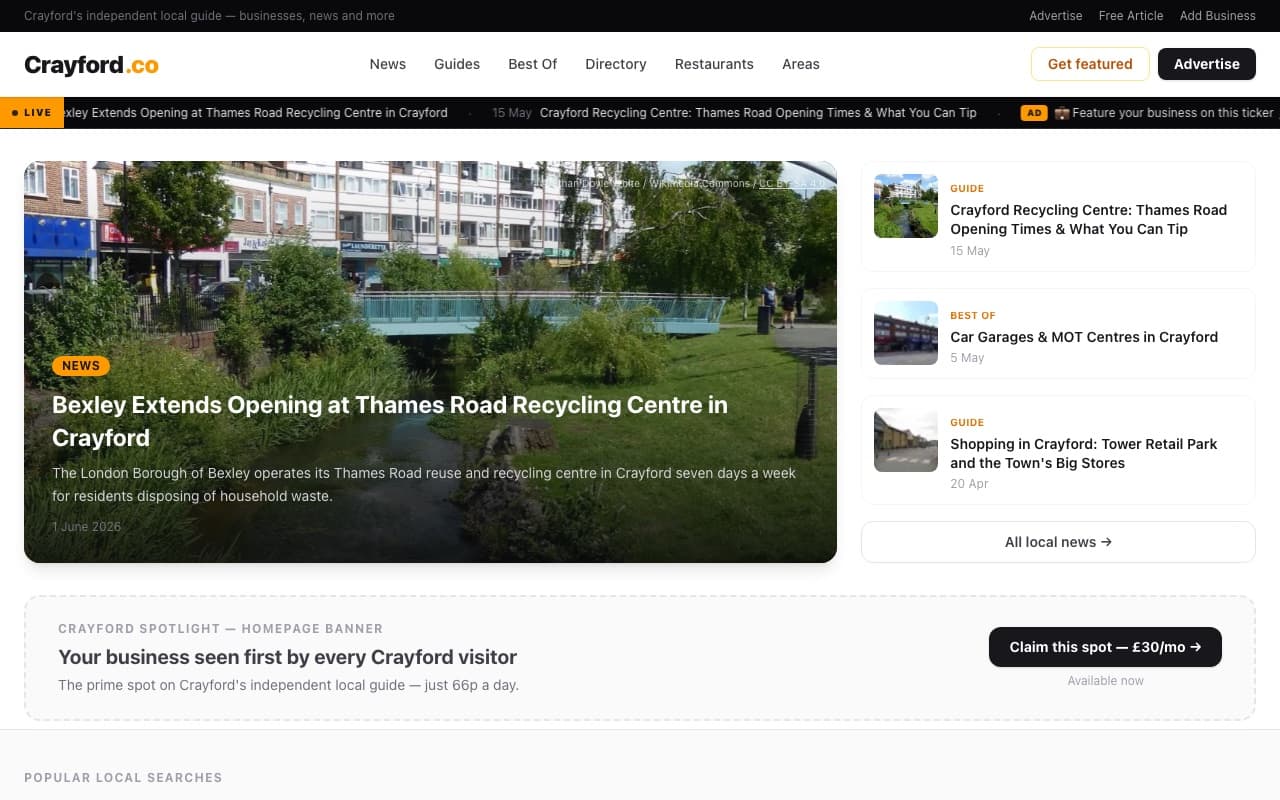Open the Free Article link
Screen dimensions: 1280x800
coord(1131,16)
